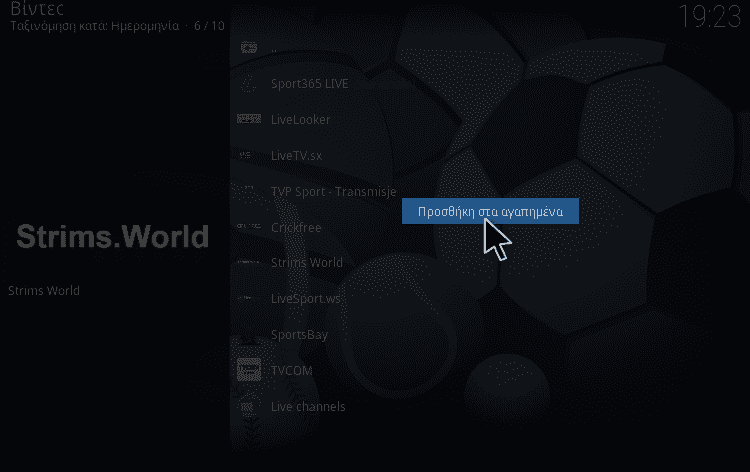
Task: Select the 'LiveSport.ws' list entry
Action: point(305,299)
